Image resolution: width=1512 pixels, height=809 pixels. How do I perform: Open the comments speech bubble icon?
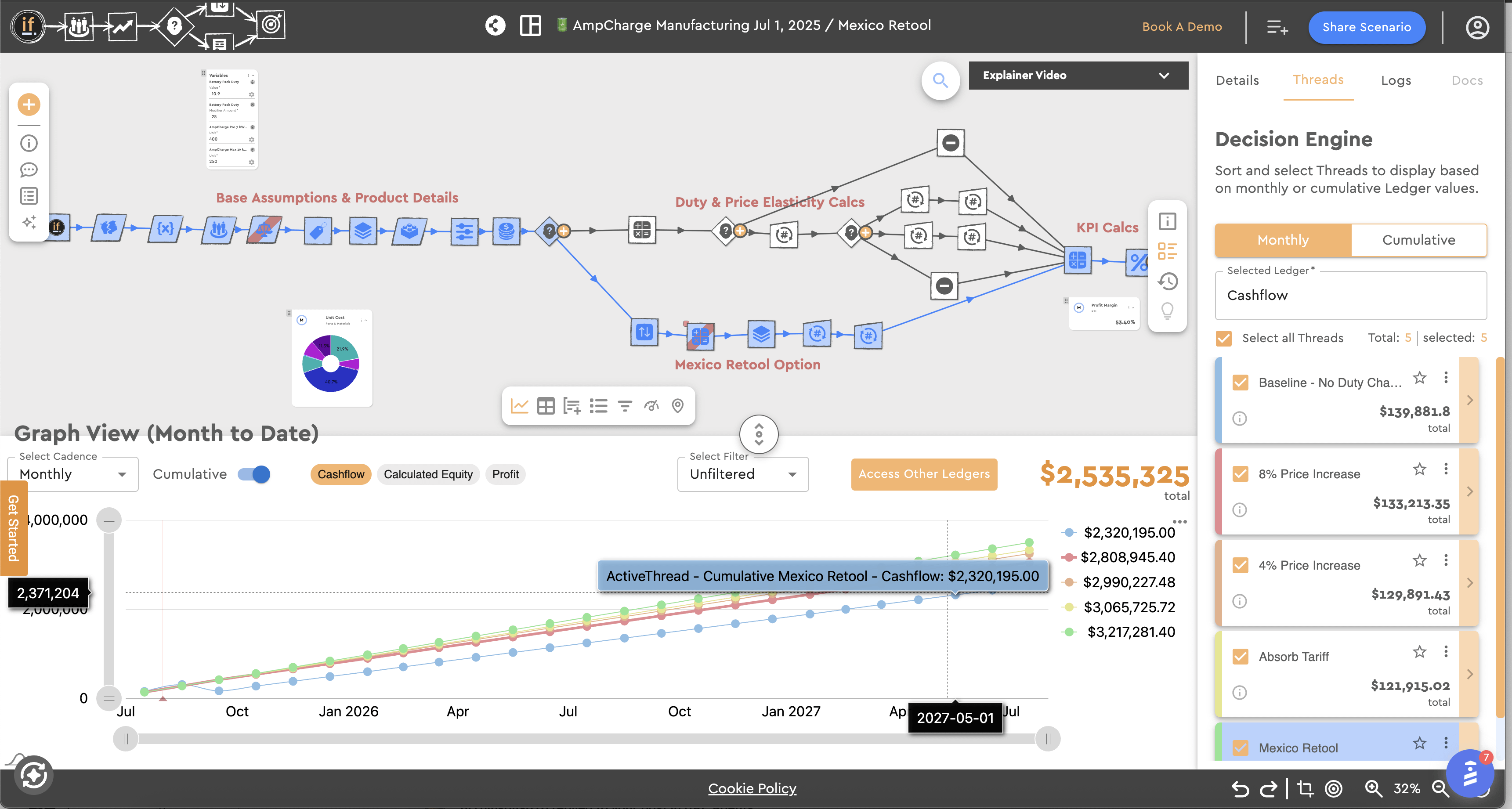click(29, 170)
